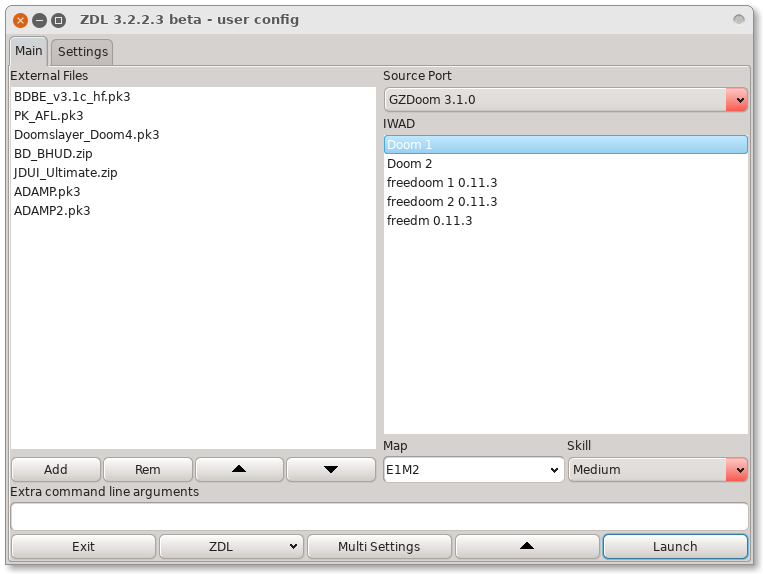Click the Add button

point(55,469)
